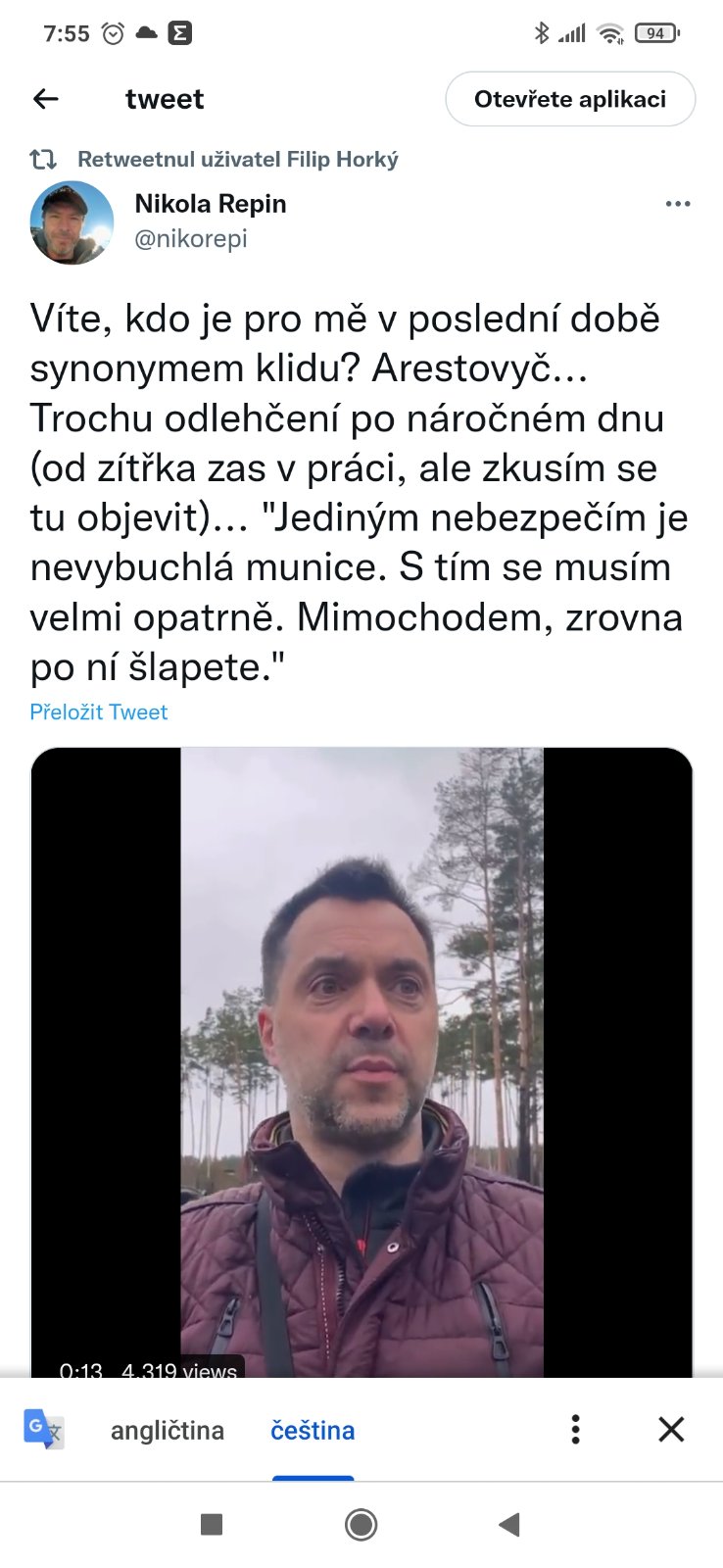Open the three-dot tweet options menu

tap(678, 204)
